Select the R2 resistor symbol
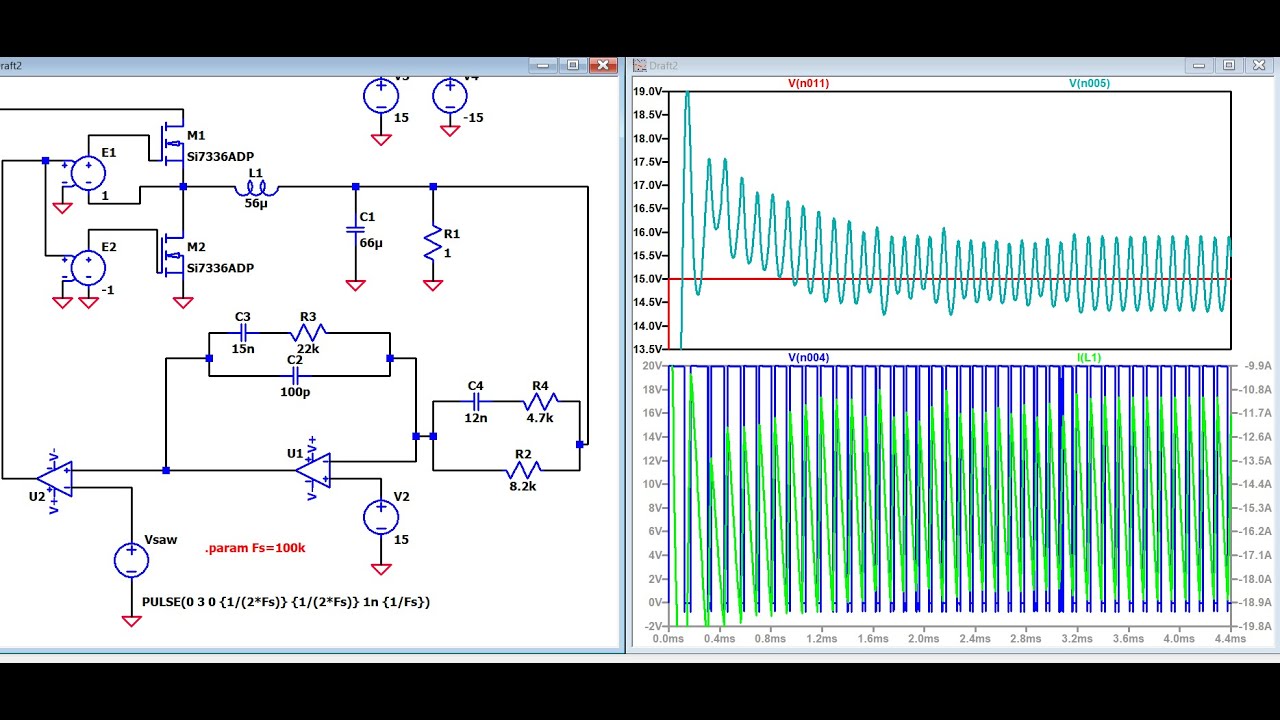This screenshot has height=720, width=1280. [523, 468]
